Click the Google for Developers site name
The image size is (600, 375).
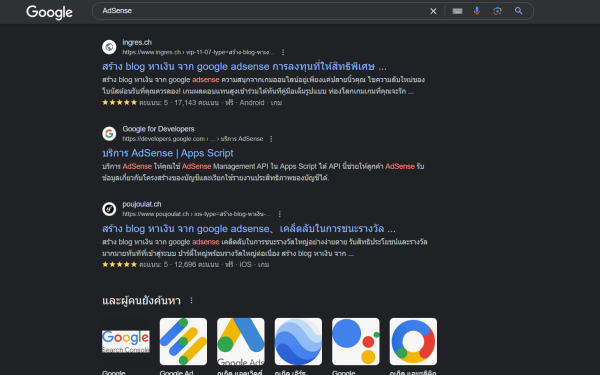coord(158,129)
